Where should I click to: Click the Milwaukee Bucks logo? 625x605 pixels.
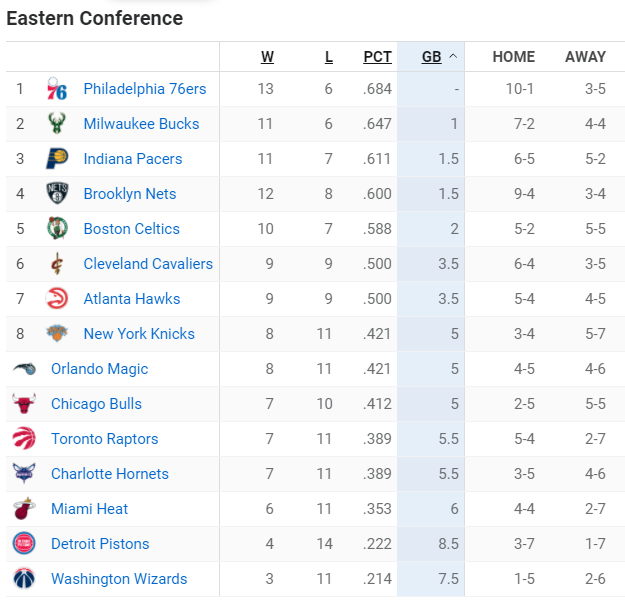pyautogui.click(x=57, y=124)
